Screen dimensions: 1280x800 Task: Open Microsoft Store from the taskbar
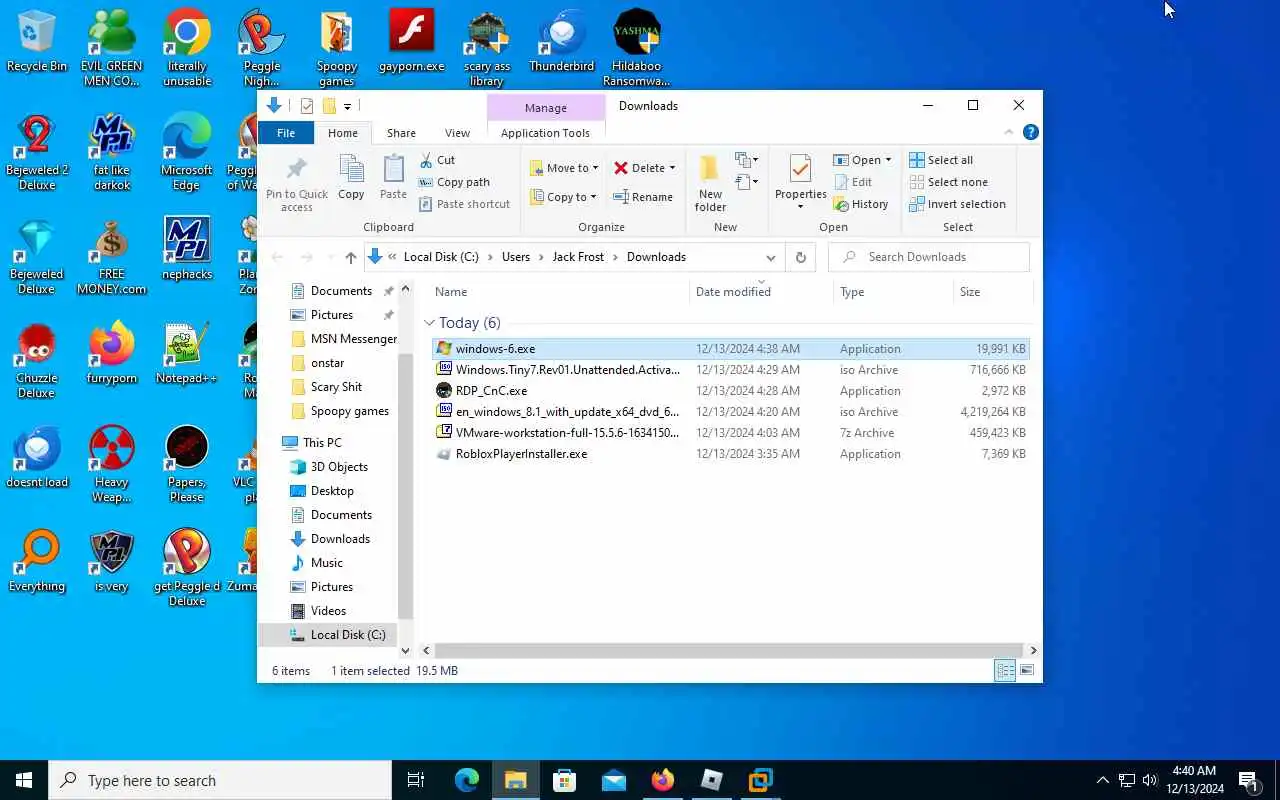[565, 780]
